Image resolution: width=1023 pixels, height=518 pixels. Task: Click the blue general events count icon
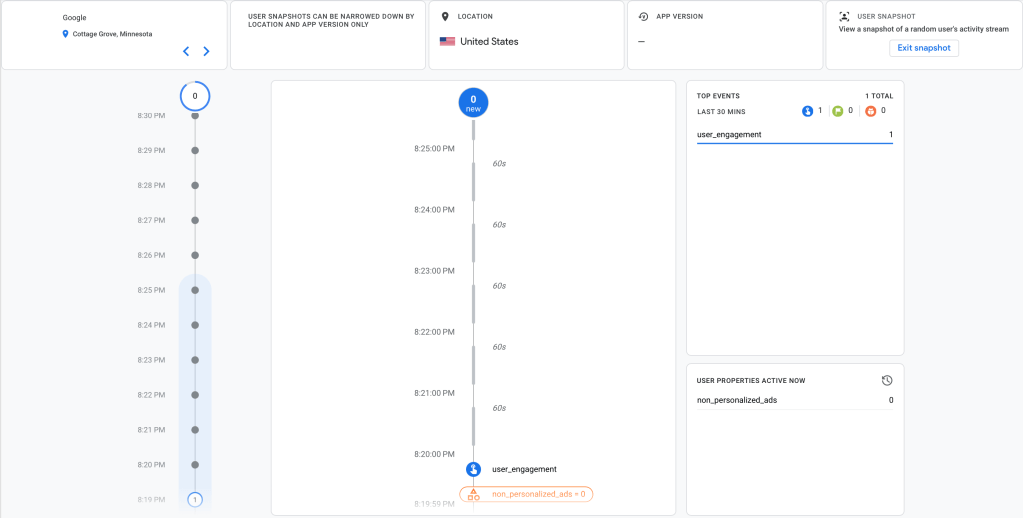pos(808,111)
